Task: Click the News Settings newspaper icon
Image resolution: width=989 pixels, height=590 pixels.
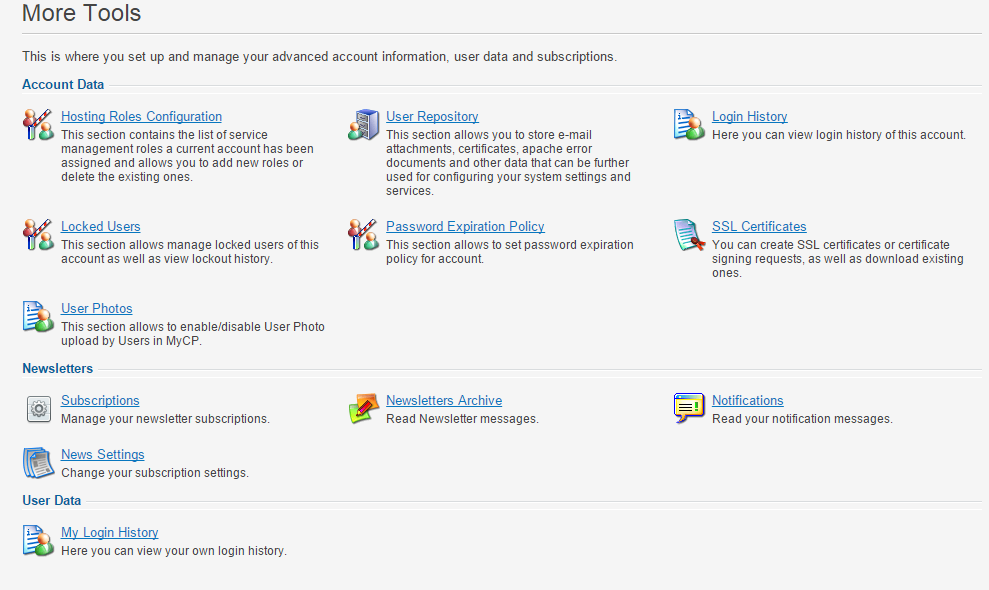Action: 38,463
